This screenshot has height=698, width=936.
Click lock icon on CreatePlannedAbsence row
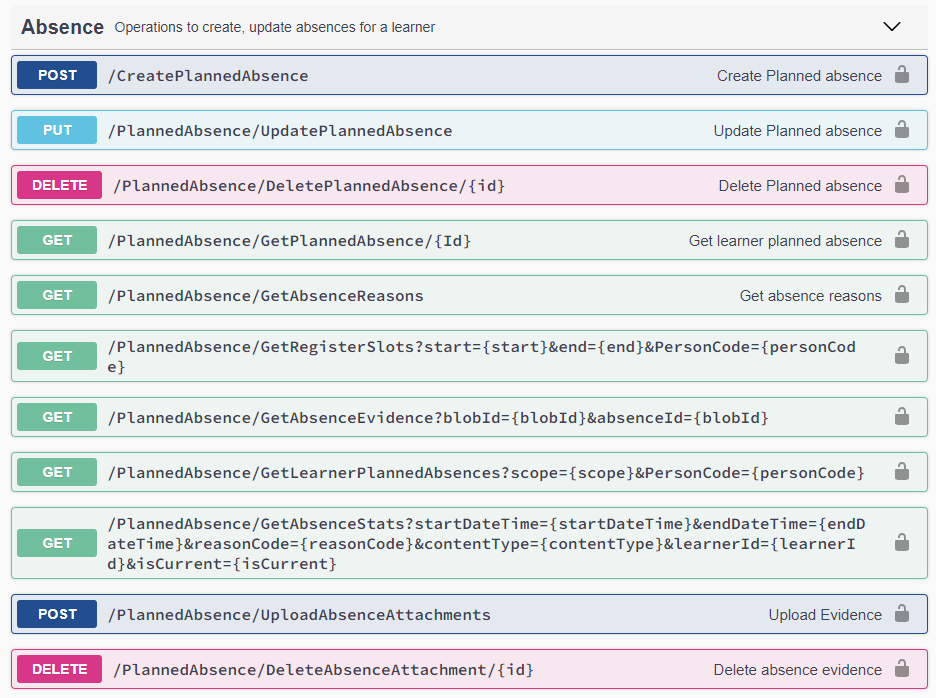click(902, 75)
